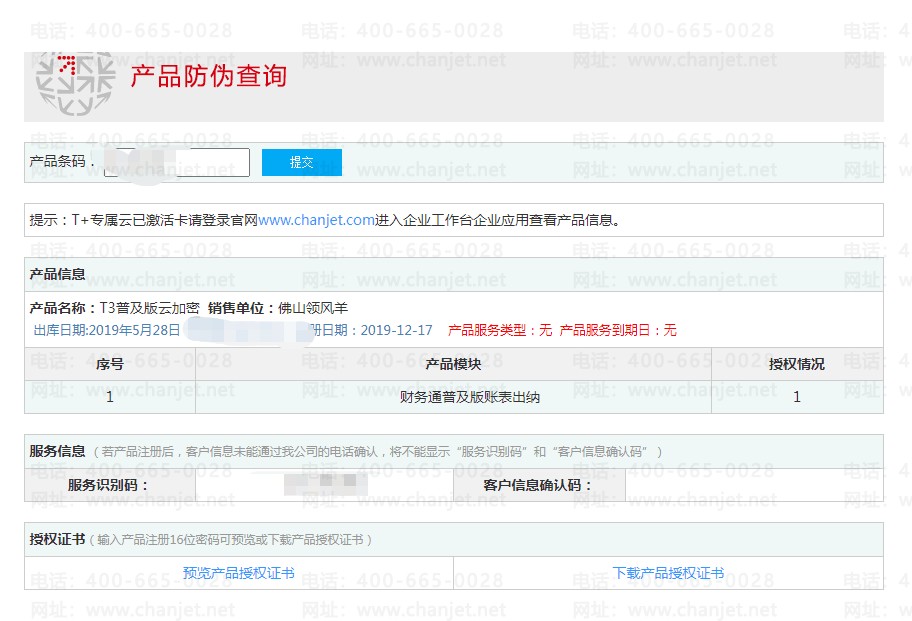Click the 序号 column header
The height and width of the screenshot is (621, 912).
110,364
